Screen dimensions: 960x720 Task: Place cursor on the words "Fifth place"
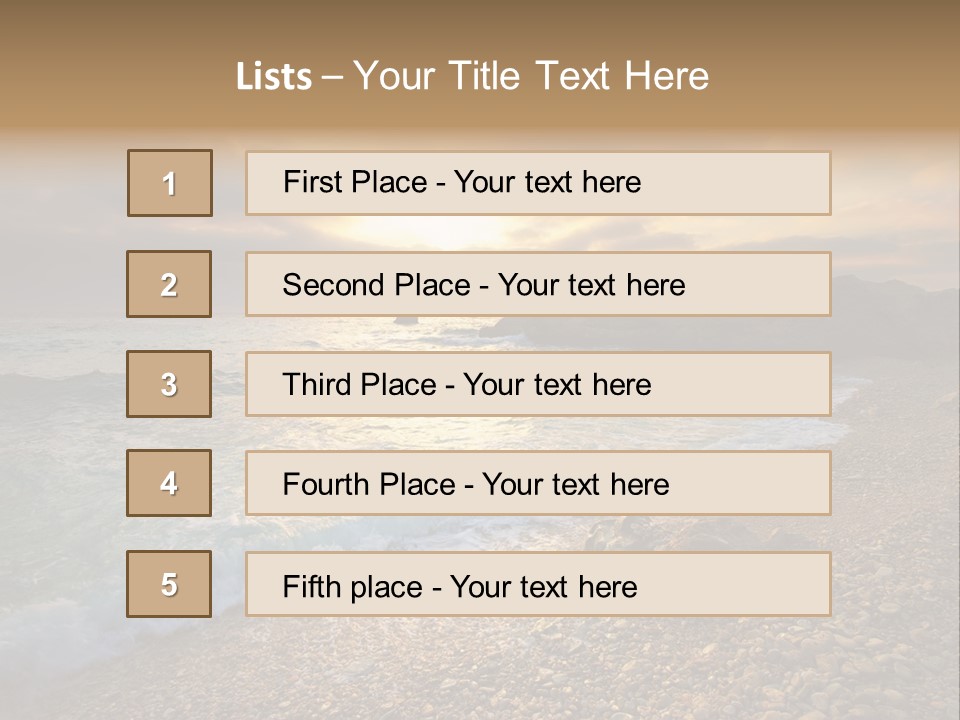point(352,586)
